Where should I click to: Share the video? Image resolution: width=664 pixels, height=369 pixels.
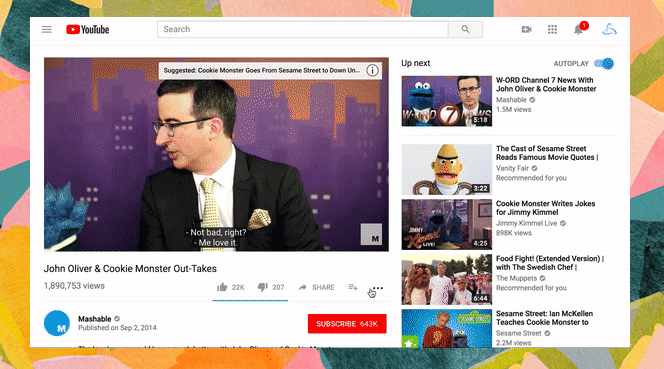(x=316, y=287)
